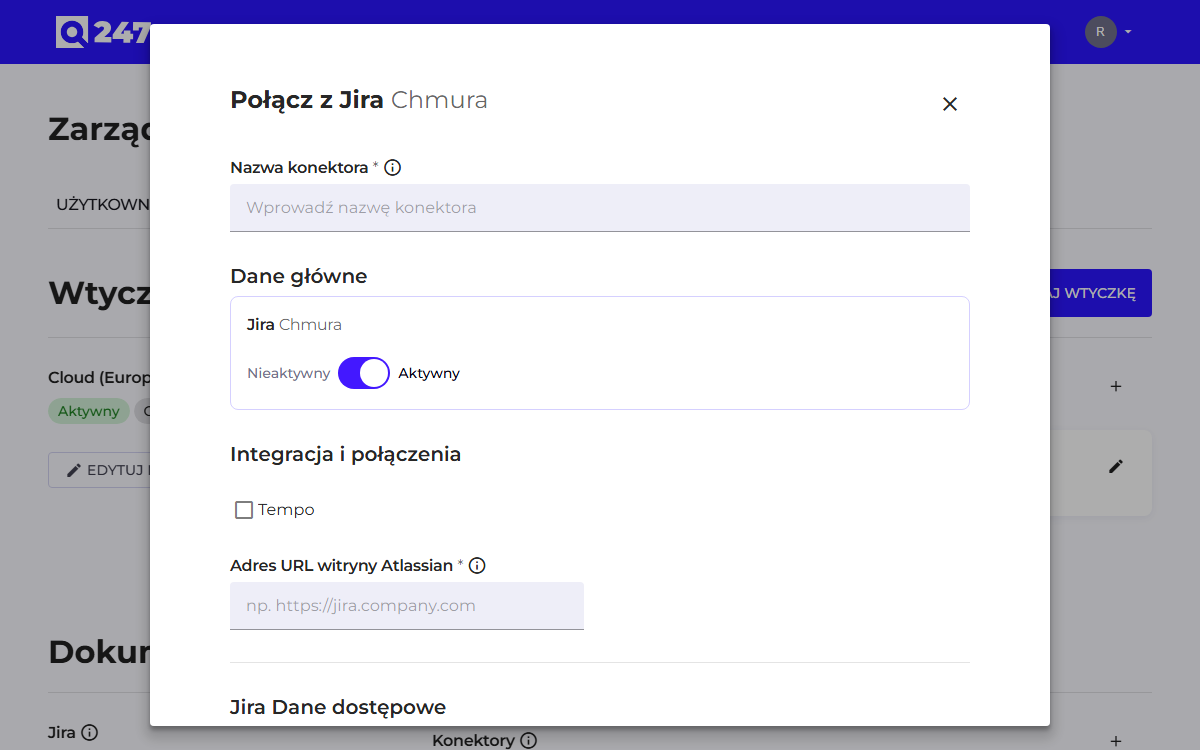Click the Q247 logo in header

click(x=102, y=32)
